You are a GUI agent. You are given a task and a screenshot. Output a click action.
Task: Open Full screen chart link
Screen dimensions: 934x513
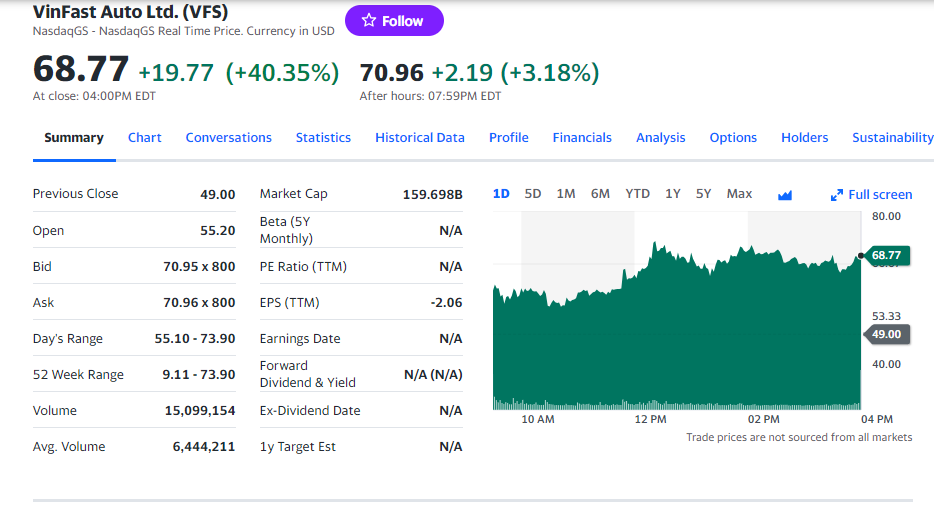(x=871, y=195)
